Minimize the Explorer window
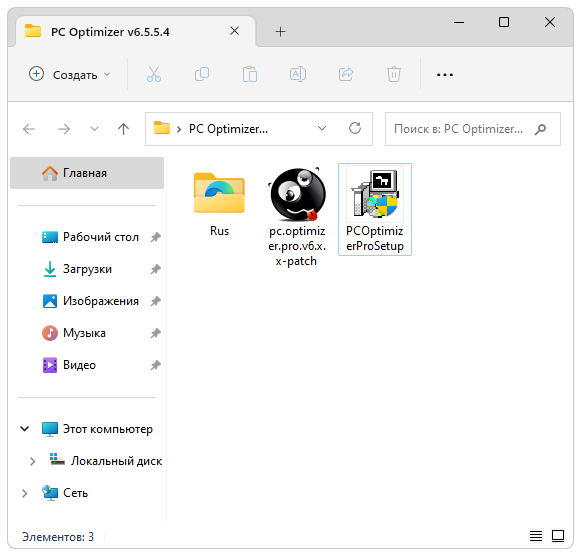577x555 pixels. (x=459, y=22)
